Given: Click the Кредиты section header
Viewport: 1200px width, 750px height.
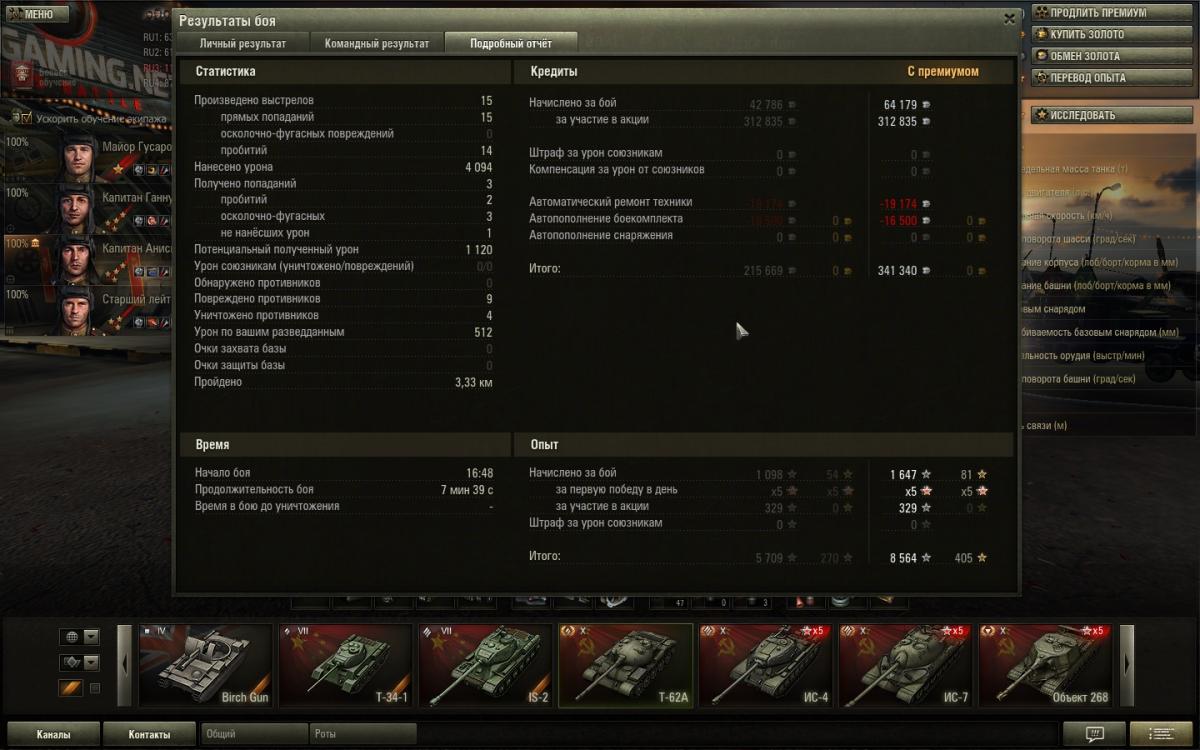Looking at the screenshot, I should click(x=553, y=72).
